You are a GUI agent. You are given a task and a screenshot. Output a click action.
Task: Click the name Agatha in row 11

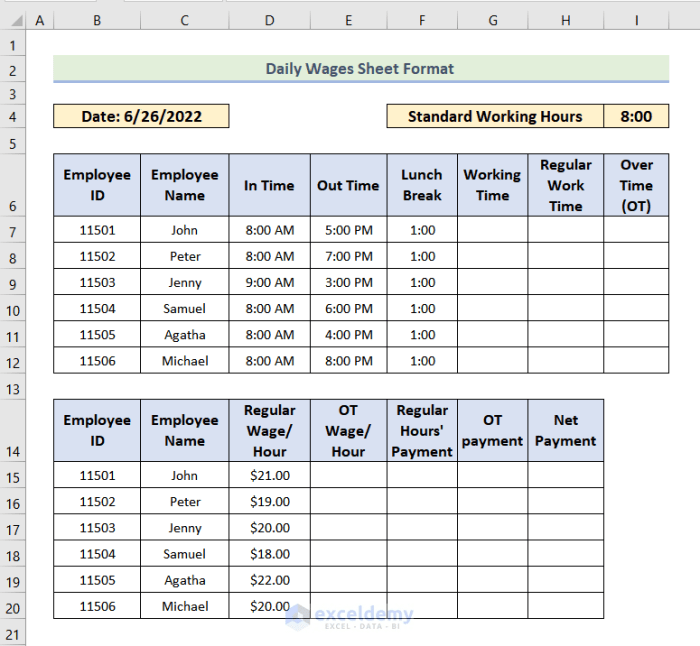[184, 334]
